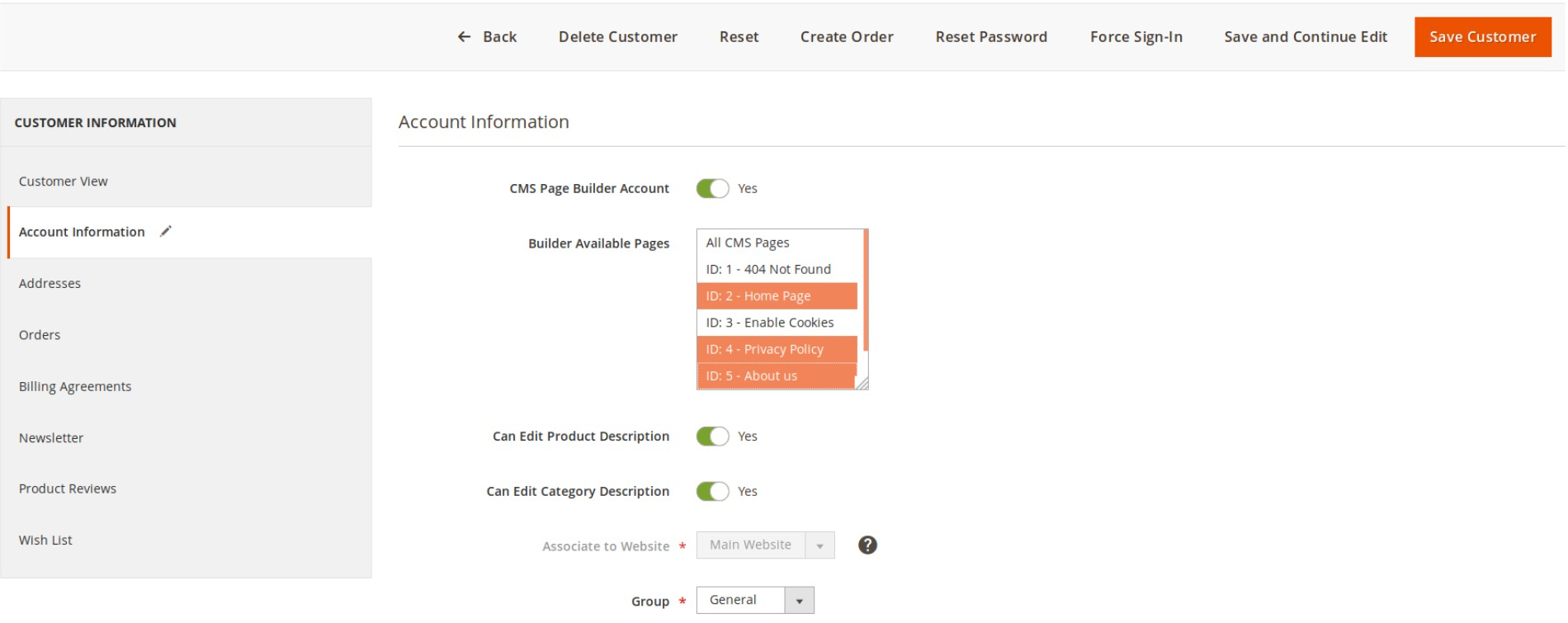Click the Back arrow icon
The height and width of the screenshot is (623, 1568).
point(464,37)
